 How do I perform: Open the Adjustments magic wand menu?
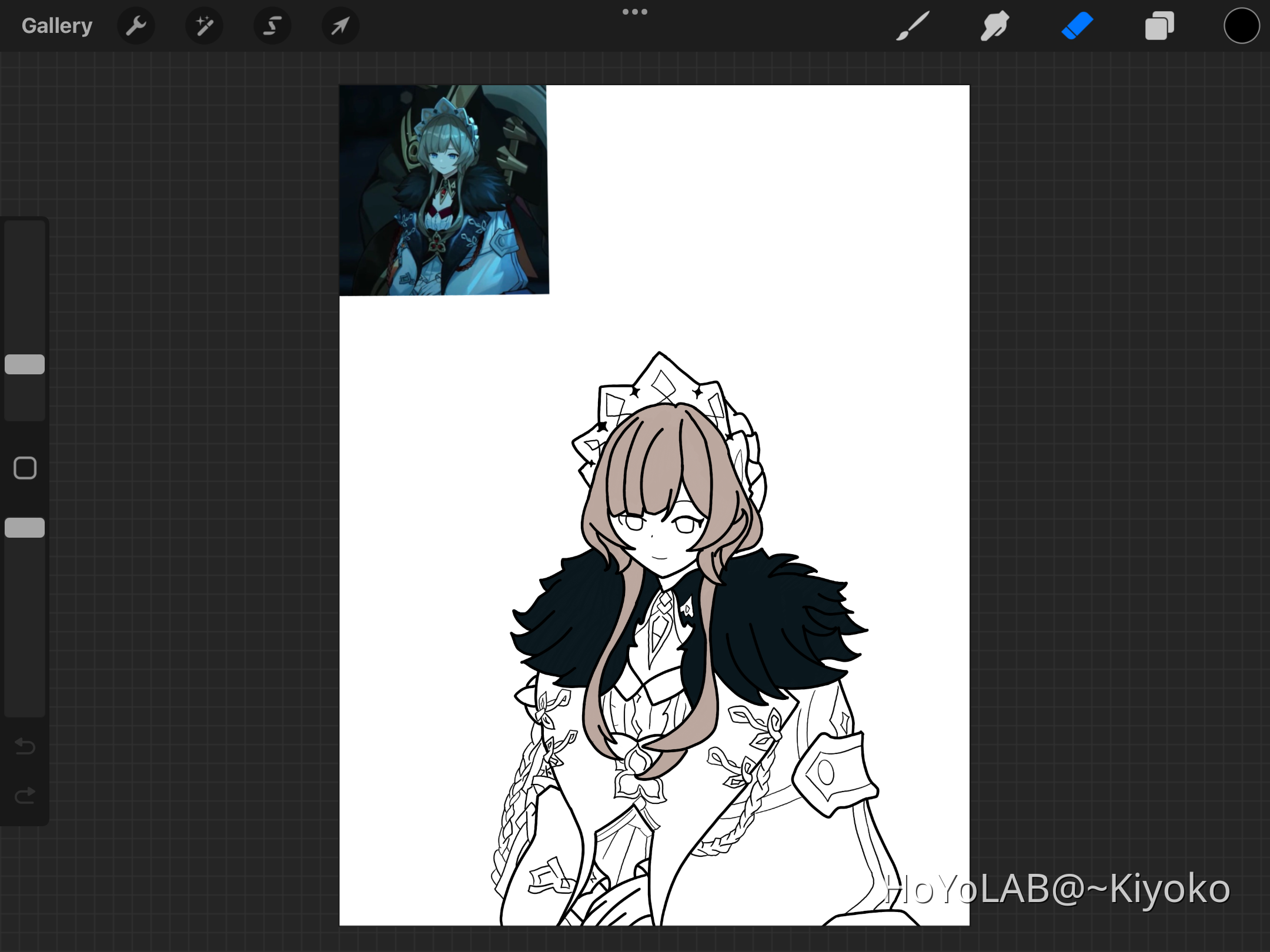203,25
